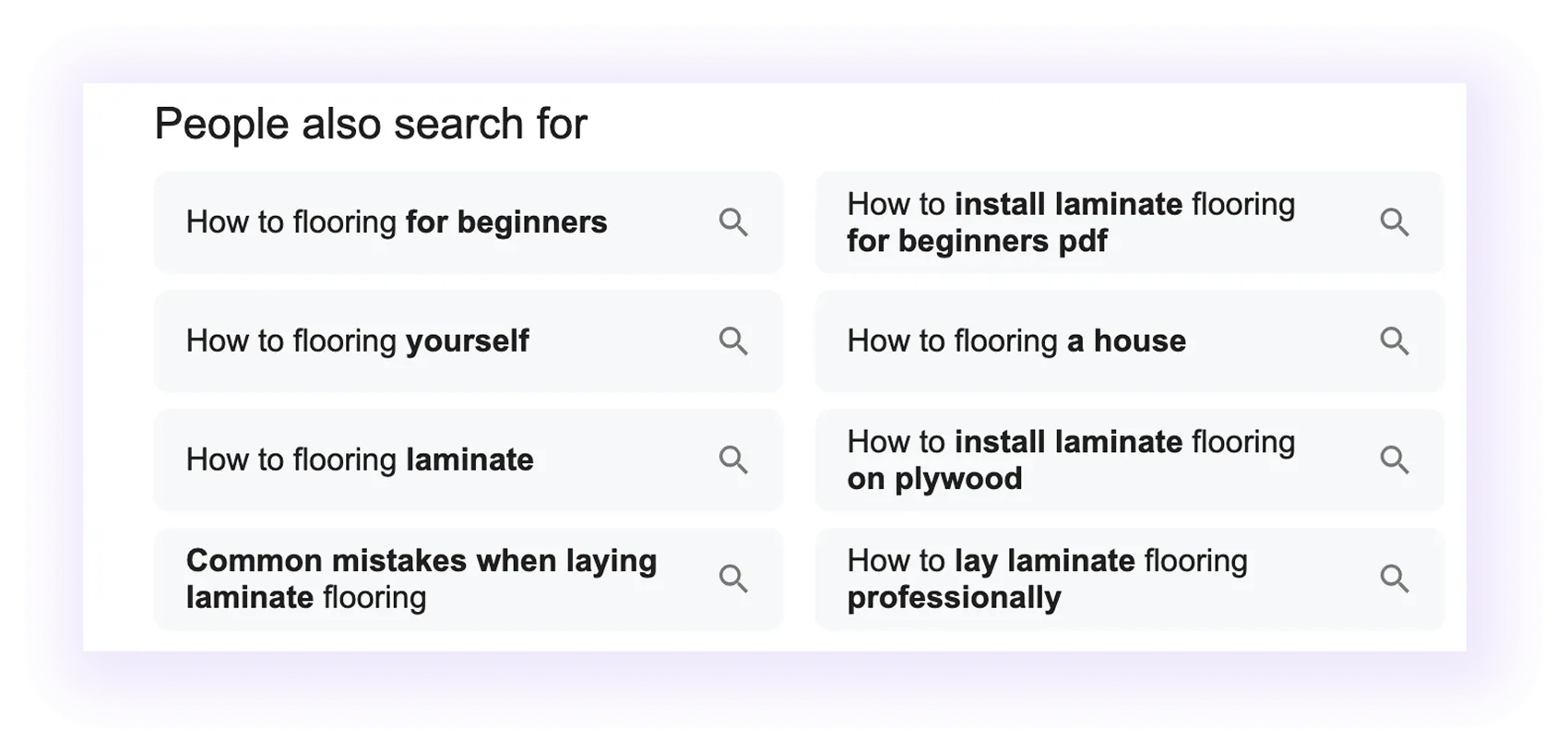
Task: Click the magnifier next to 'Common mistakes when laying laminate flooring'
Action: tap(734, 579)
